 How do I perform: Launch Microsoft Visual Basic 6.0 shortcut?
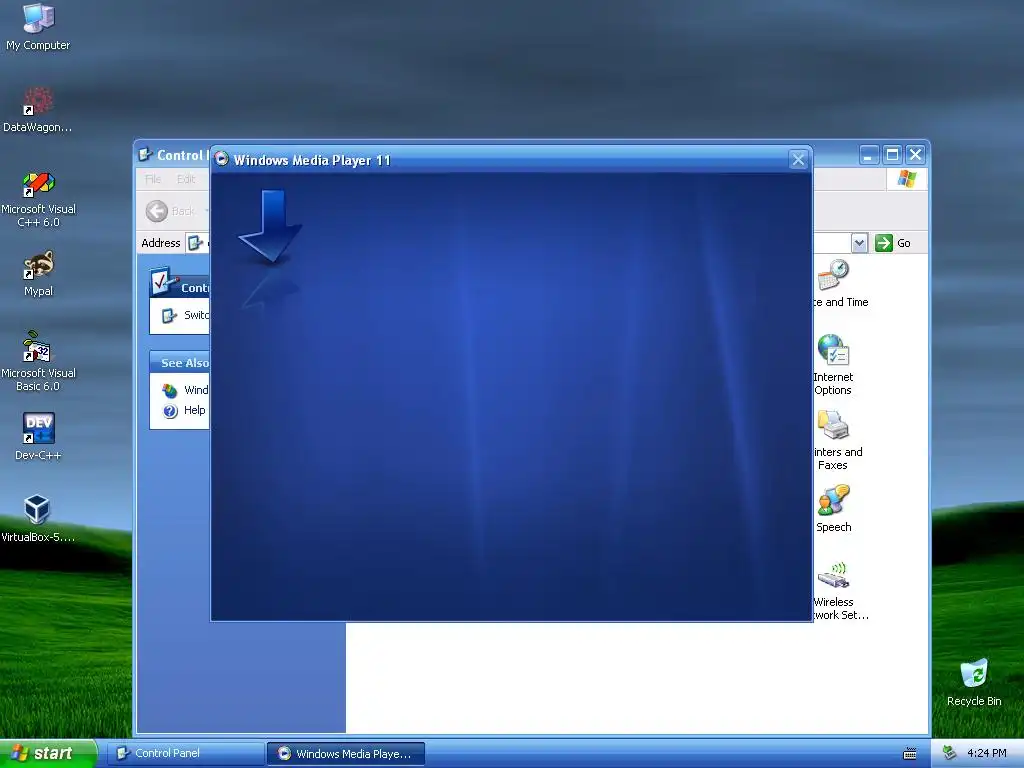(38, 361)
